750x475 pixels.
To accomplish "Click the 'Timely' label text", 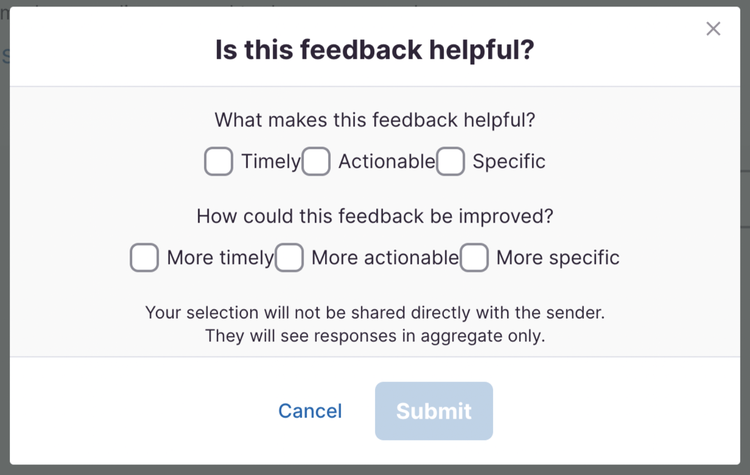I will (x=270, y=161).
